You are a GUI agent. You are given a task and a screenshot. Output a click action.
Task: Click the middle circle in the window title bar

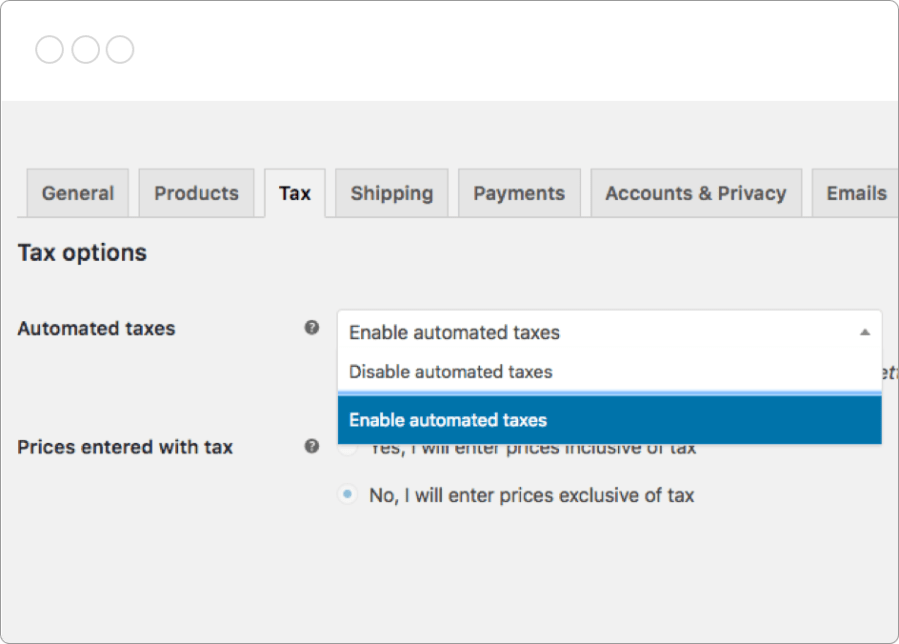(x=85, y=50)
